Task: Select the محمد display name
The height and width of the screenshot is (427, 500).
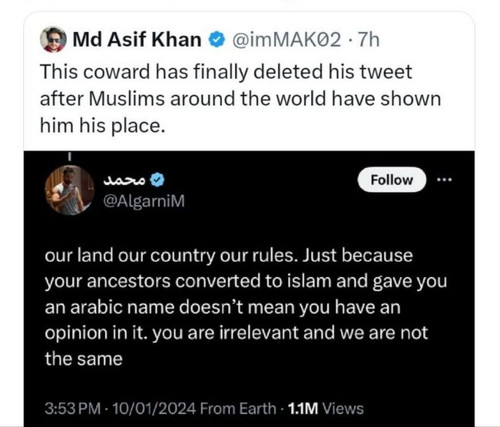Action: [x=125, y=180]
